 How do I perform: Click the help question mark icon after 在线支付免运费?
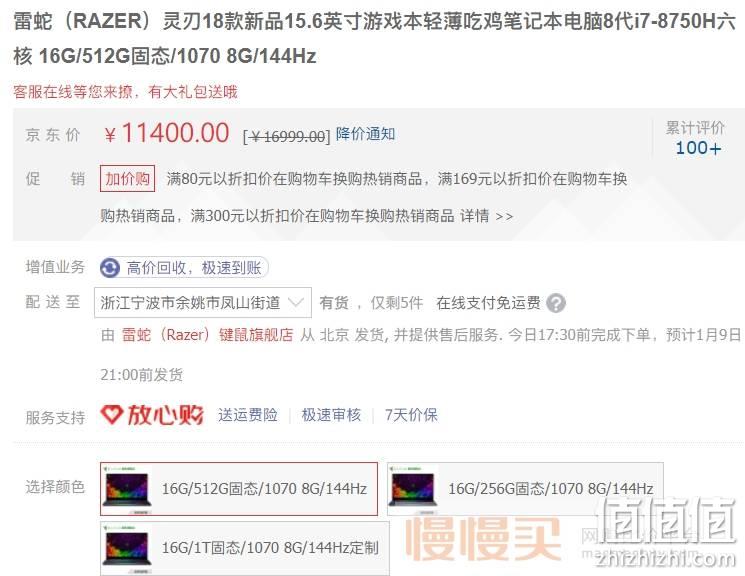tap(555, 303)
